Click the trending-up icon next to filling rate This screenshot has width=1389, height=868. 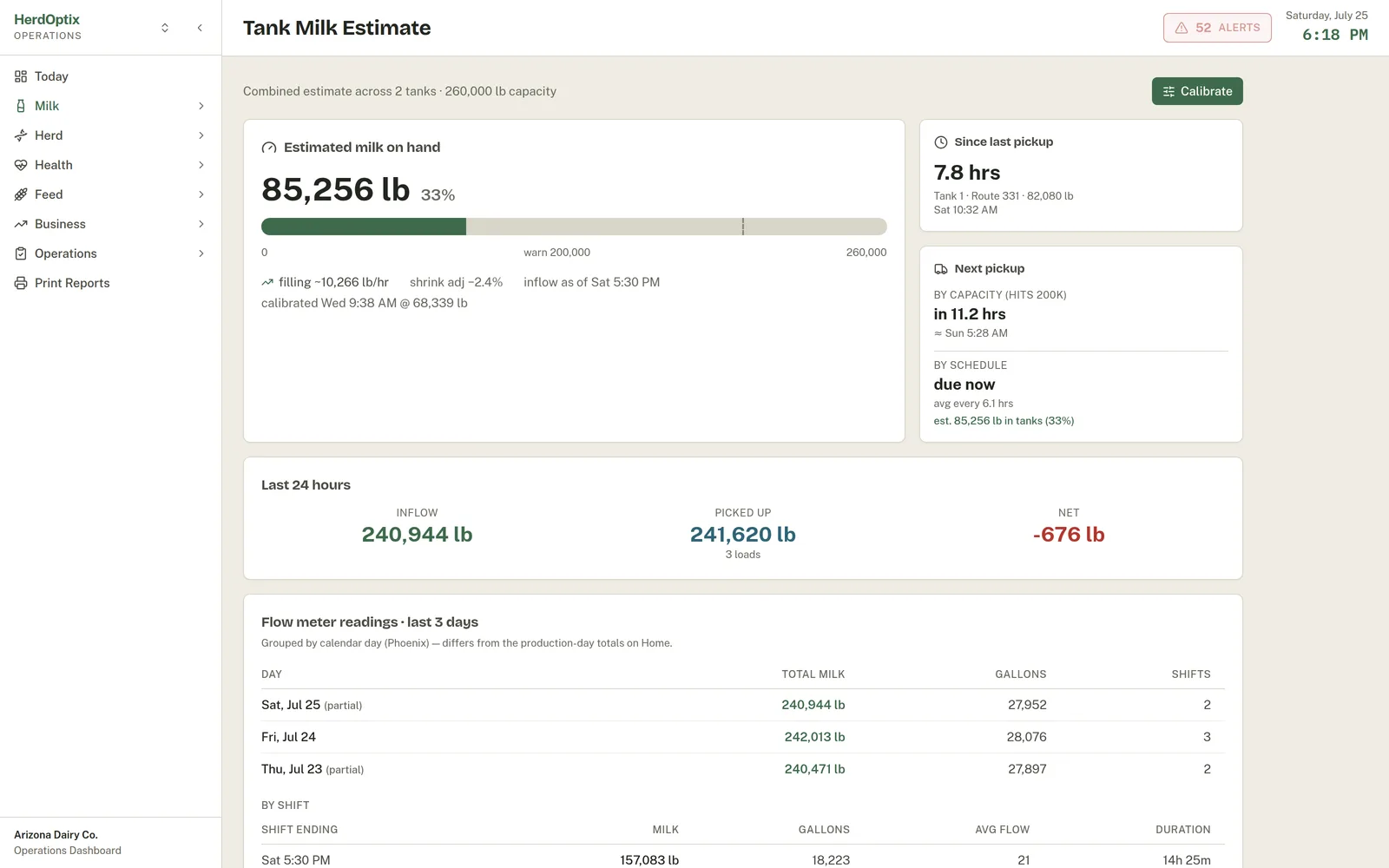coord(267,282)
